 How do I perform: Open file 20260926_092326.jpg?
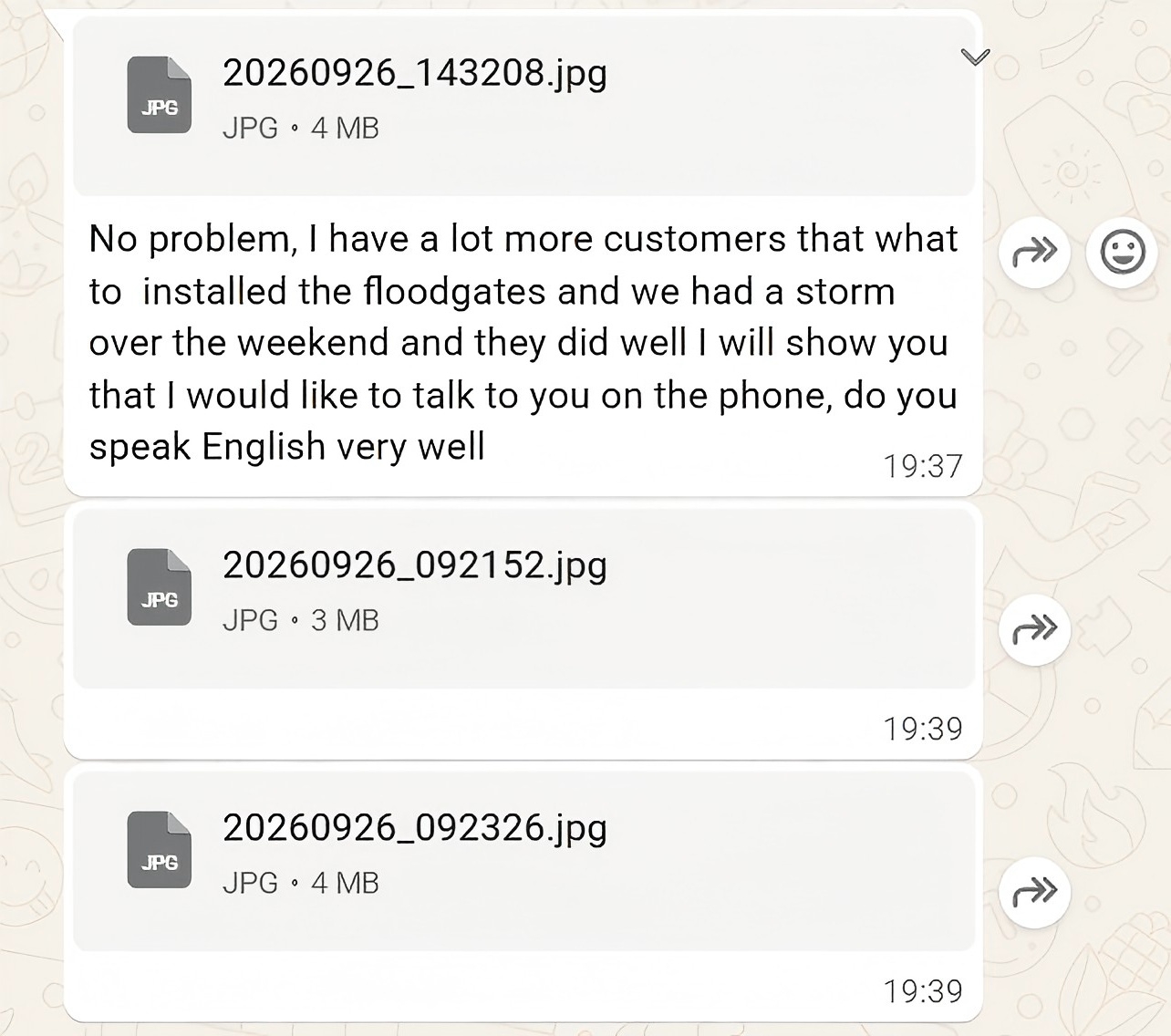(x=415, y=829)
